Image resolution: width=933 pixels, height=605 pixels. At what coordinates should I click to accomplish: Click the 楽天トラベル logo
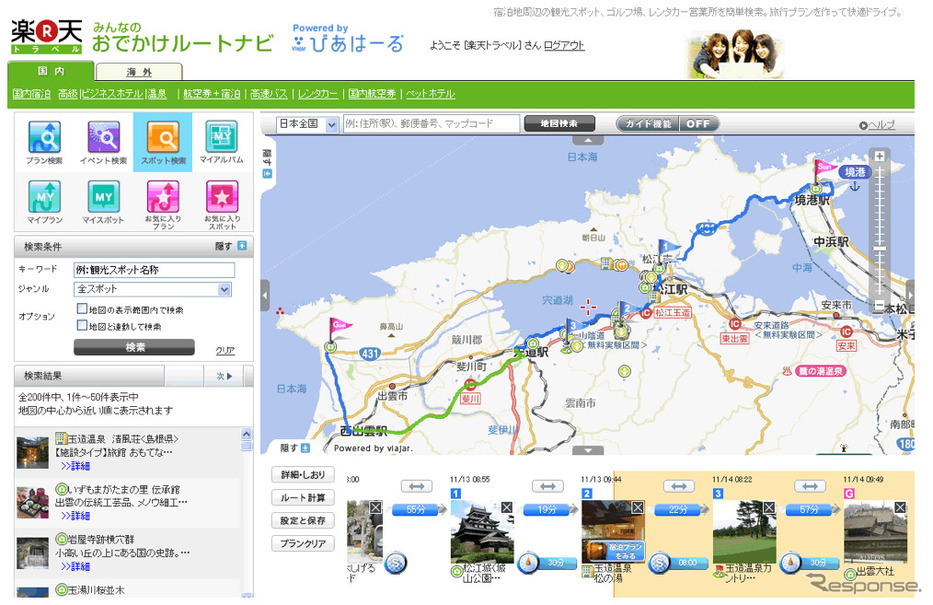pos(46,37)
